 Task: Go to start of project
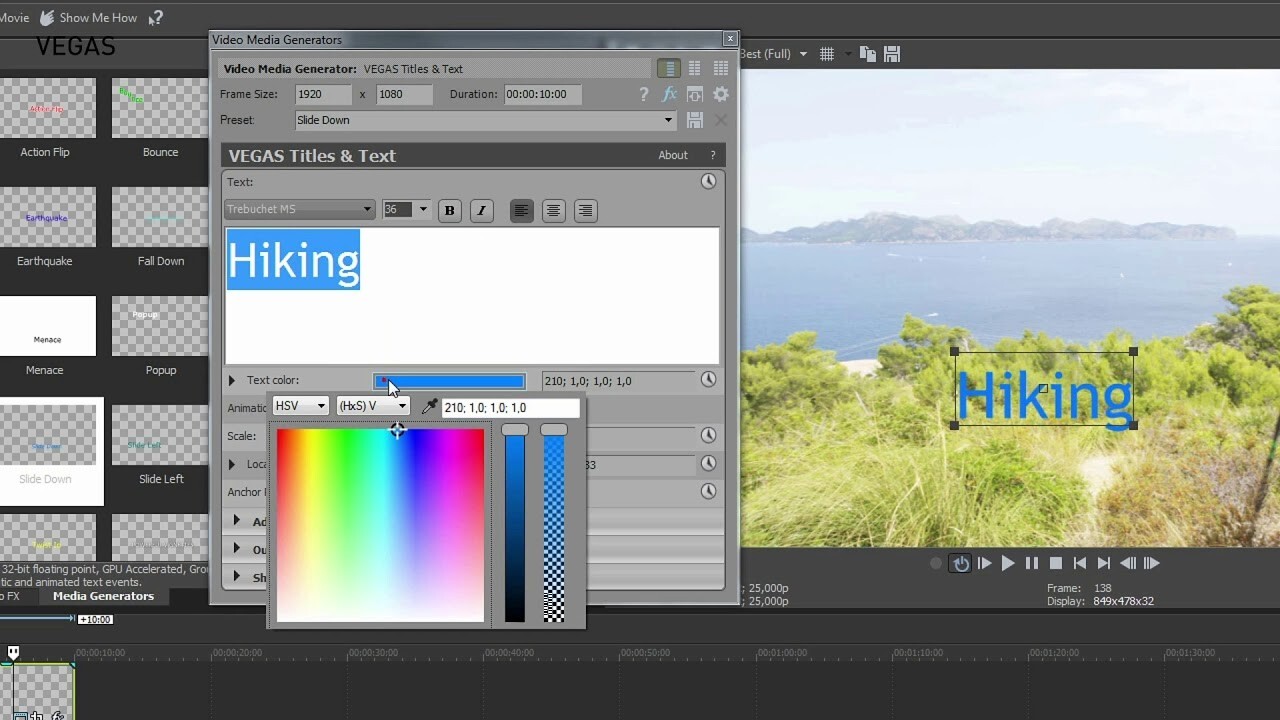pyautogui.click(x=1080, y=563)
